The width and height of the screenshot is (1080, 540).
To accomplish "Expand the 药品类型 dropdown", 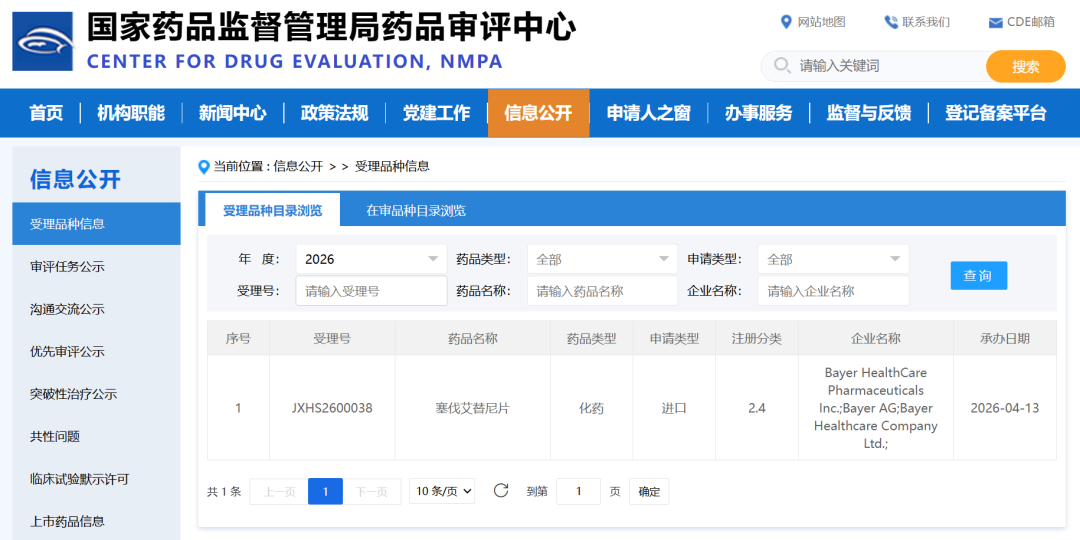I will (x=602, y=259).
